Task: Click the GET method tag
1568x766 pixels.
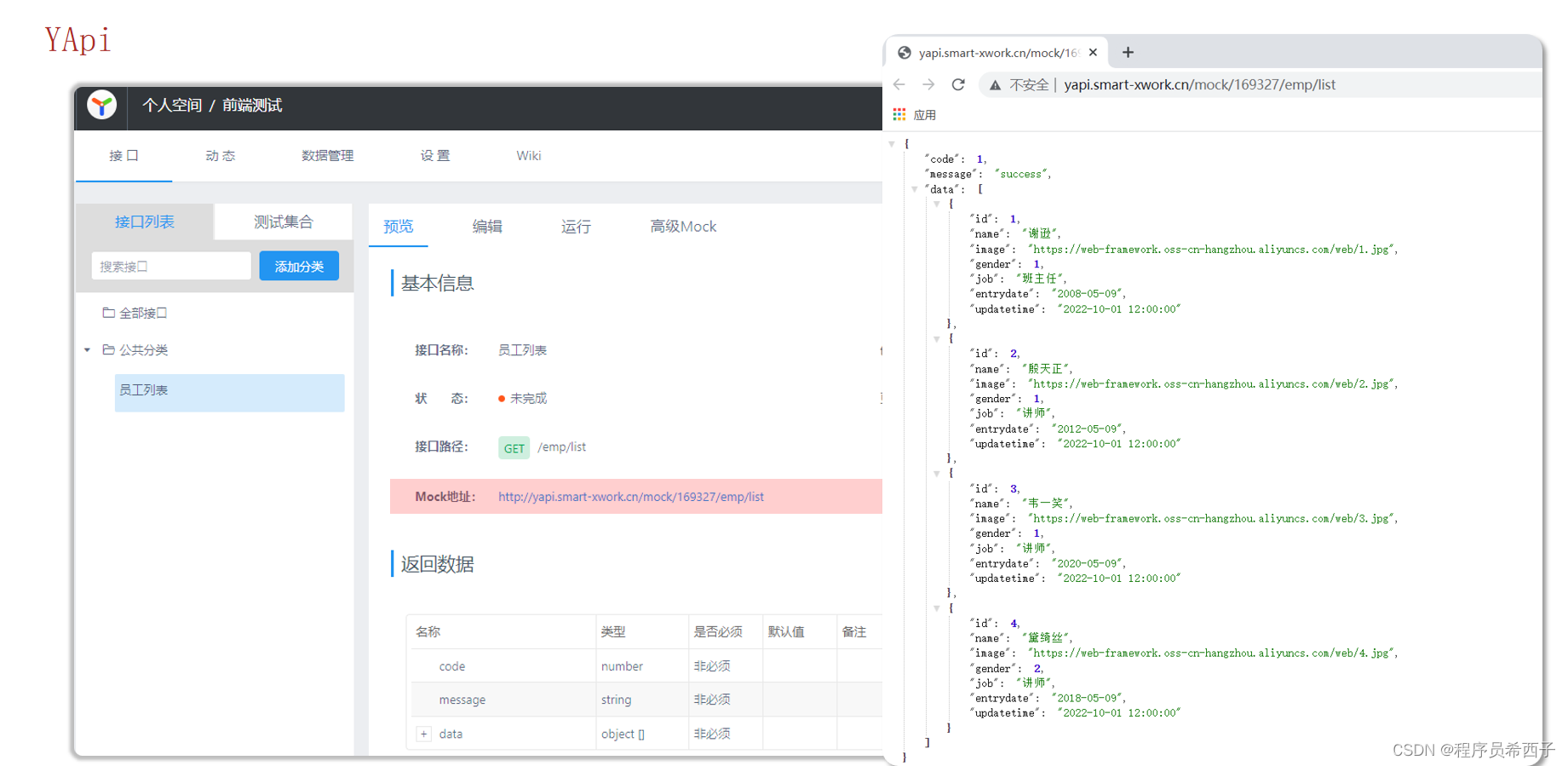Action: pos(514,448)
